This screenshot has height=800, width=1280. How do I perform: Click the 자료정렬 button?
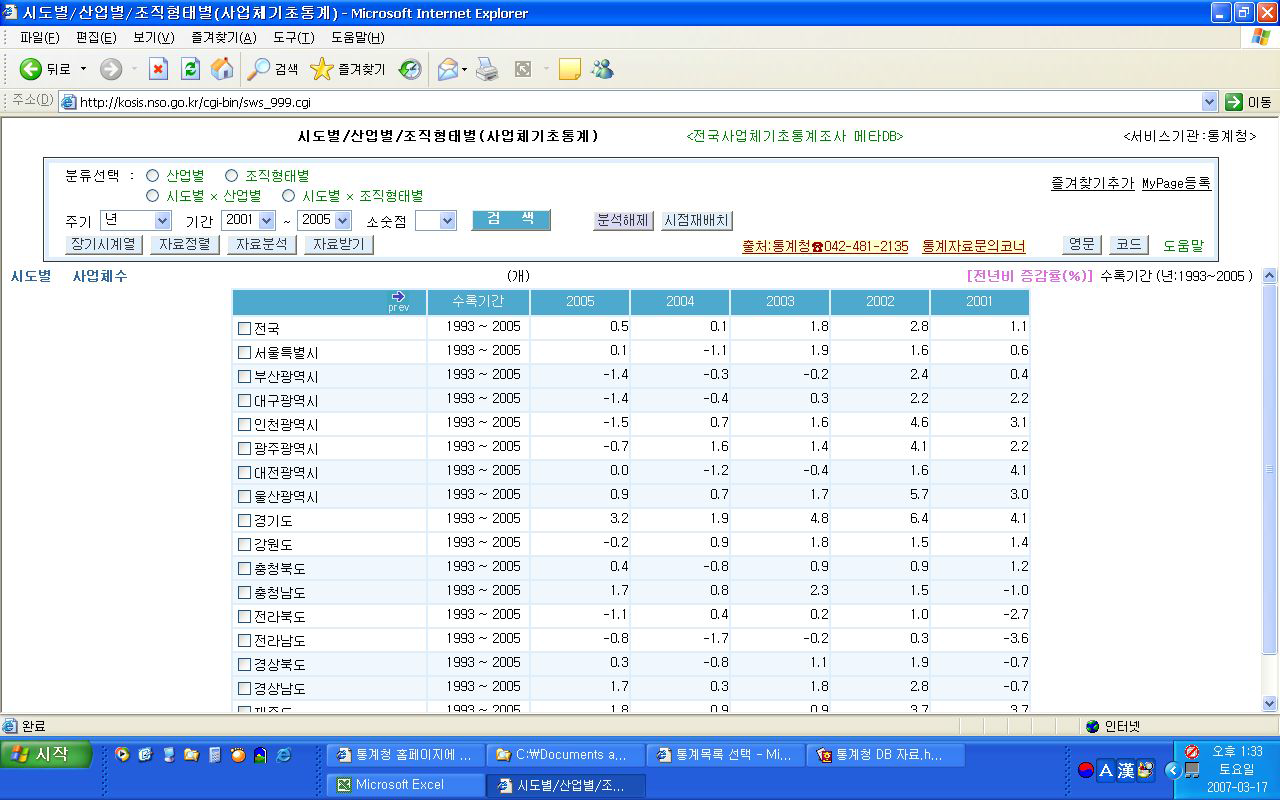[185, 244]
